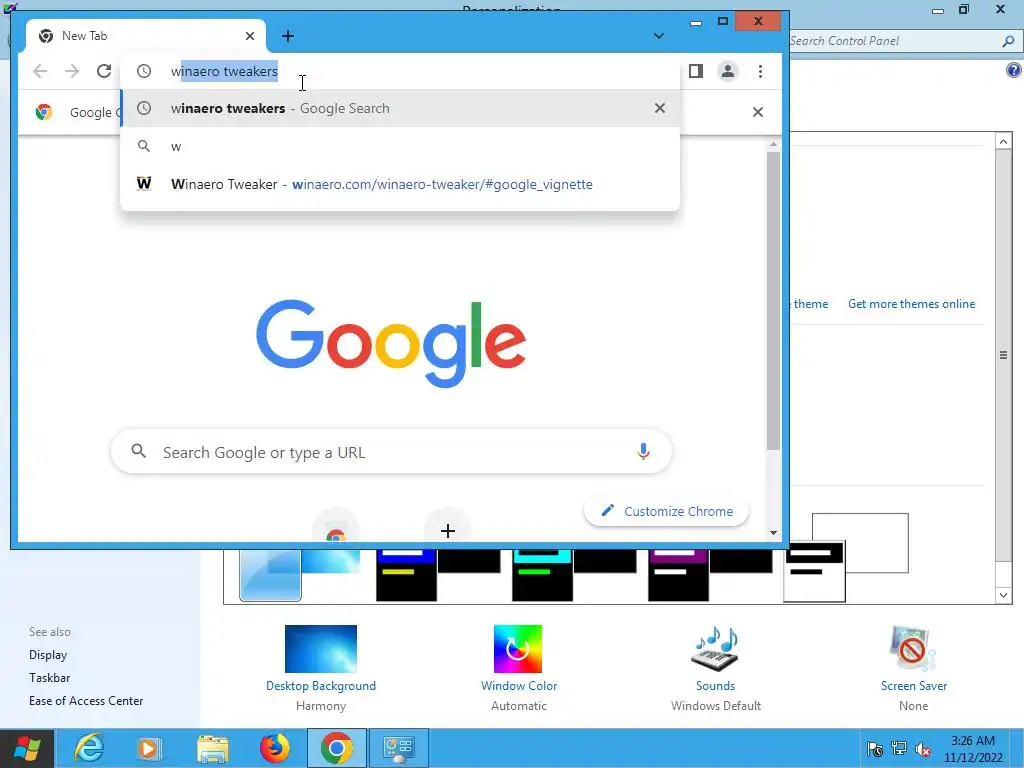Click the Customize Chrome button
Viewport: 1024px width, 768px height.
(667, 511)
